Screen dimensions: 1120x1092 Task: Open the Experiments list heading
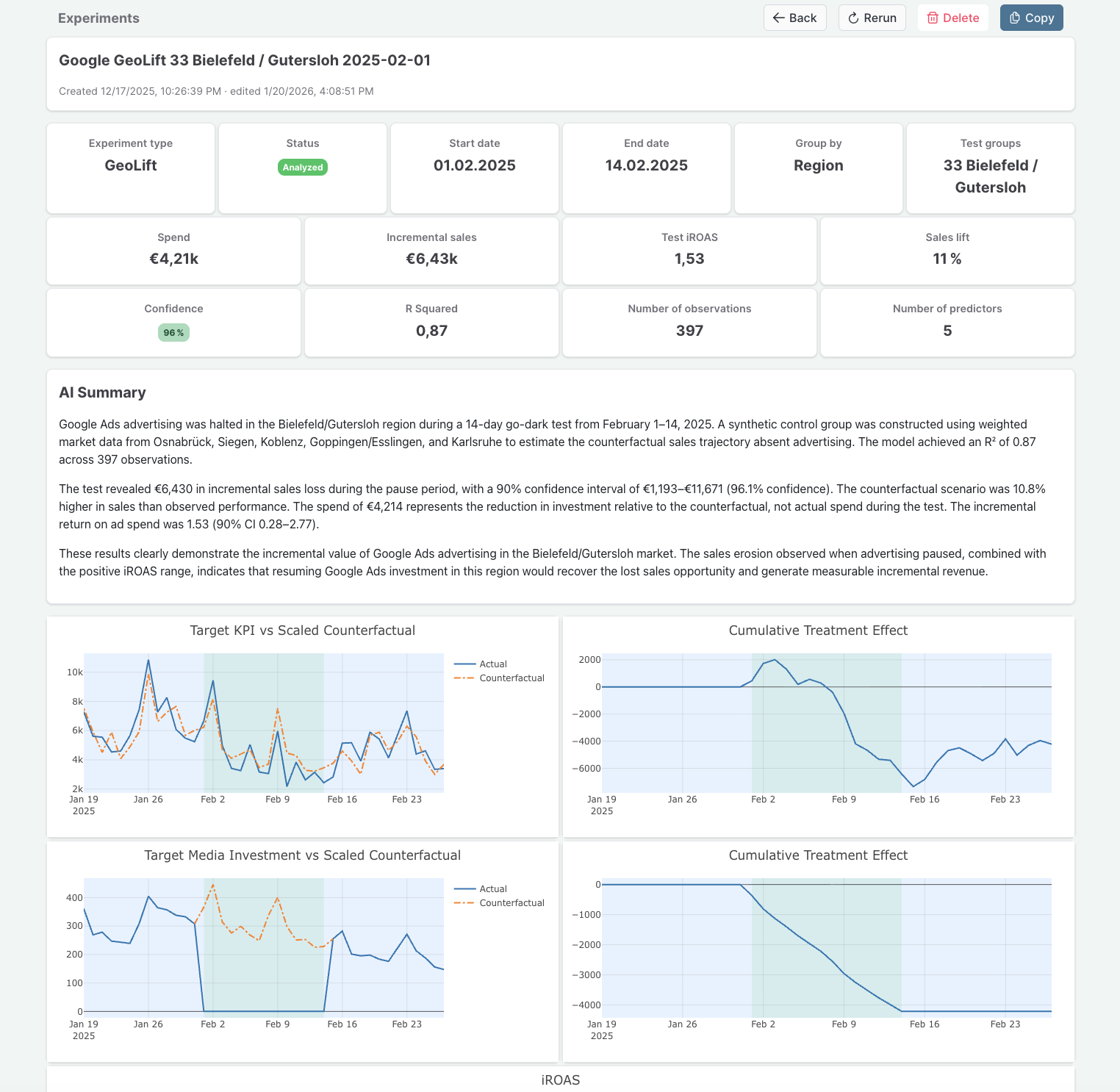(98, 18)
